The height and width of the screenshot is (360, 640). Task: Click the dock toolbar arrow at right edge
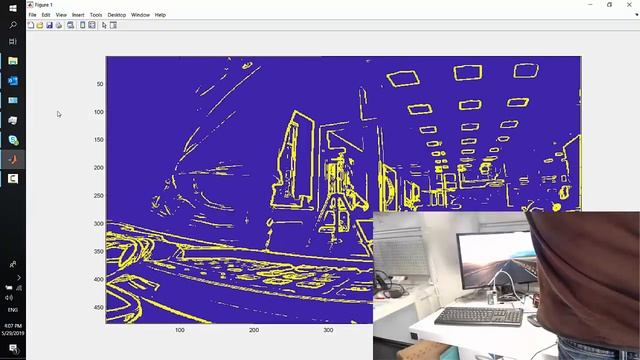pyautogui.click(x=636, y=15)
